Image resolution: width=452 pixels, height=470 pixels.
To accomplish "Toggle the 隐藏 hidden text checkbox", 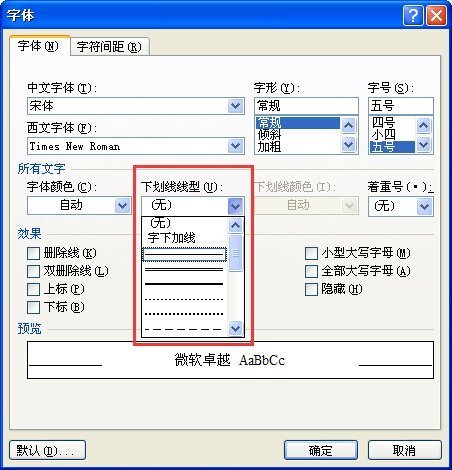I will (311, 289).
